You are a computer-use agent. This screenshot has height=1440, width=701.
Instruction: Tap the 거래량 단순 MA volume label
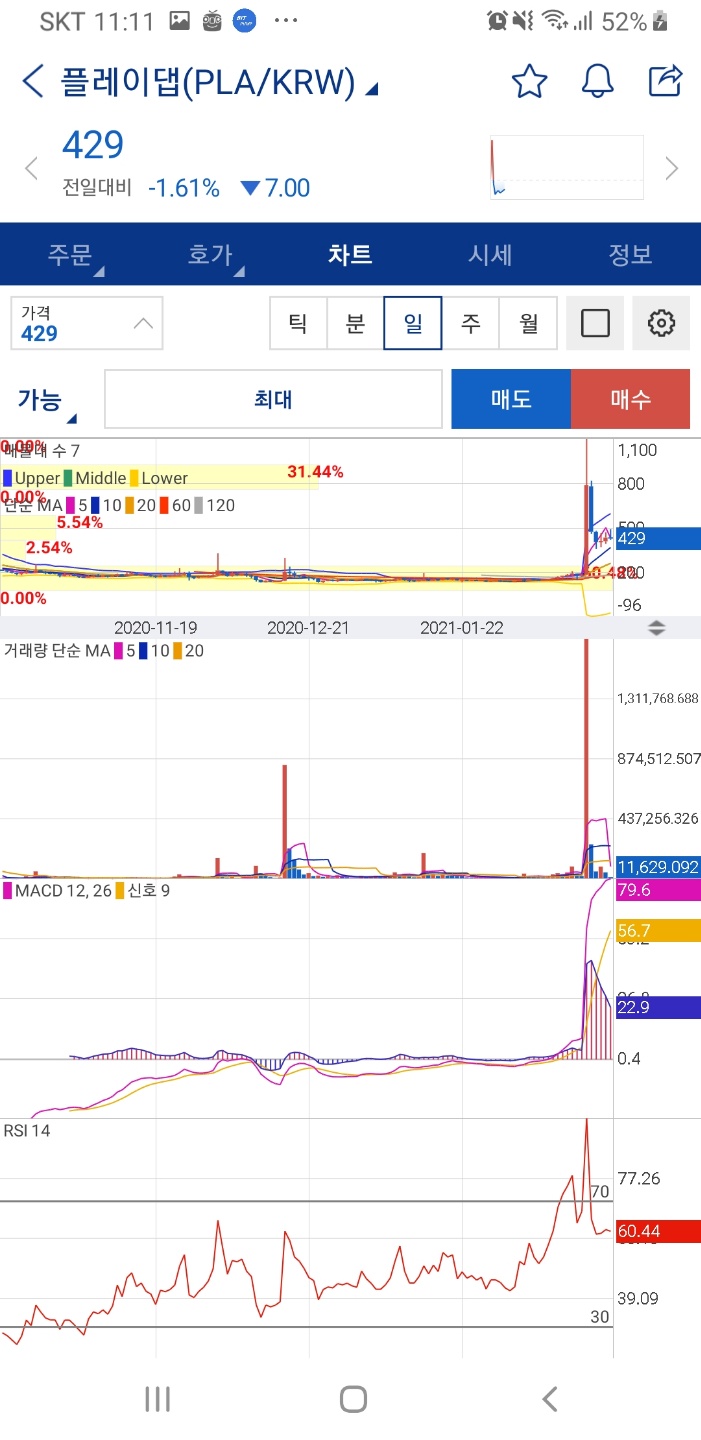point(56,651)
